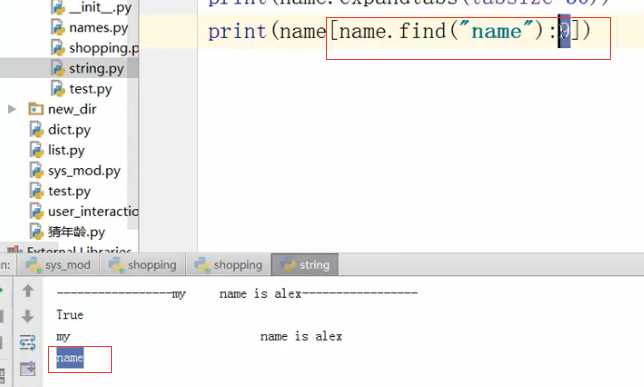Click the "name" string literal in the code
Viewport: 644px width, 387px height.
pyautogui.click(x=496, y=31)
